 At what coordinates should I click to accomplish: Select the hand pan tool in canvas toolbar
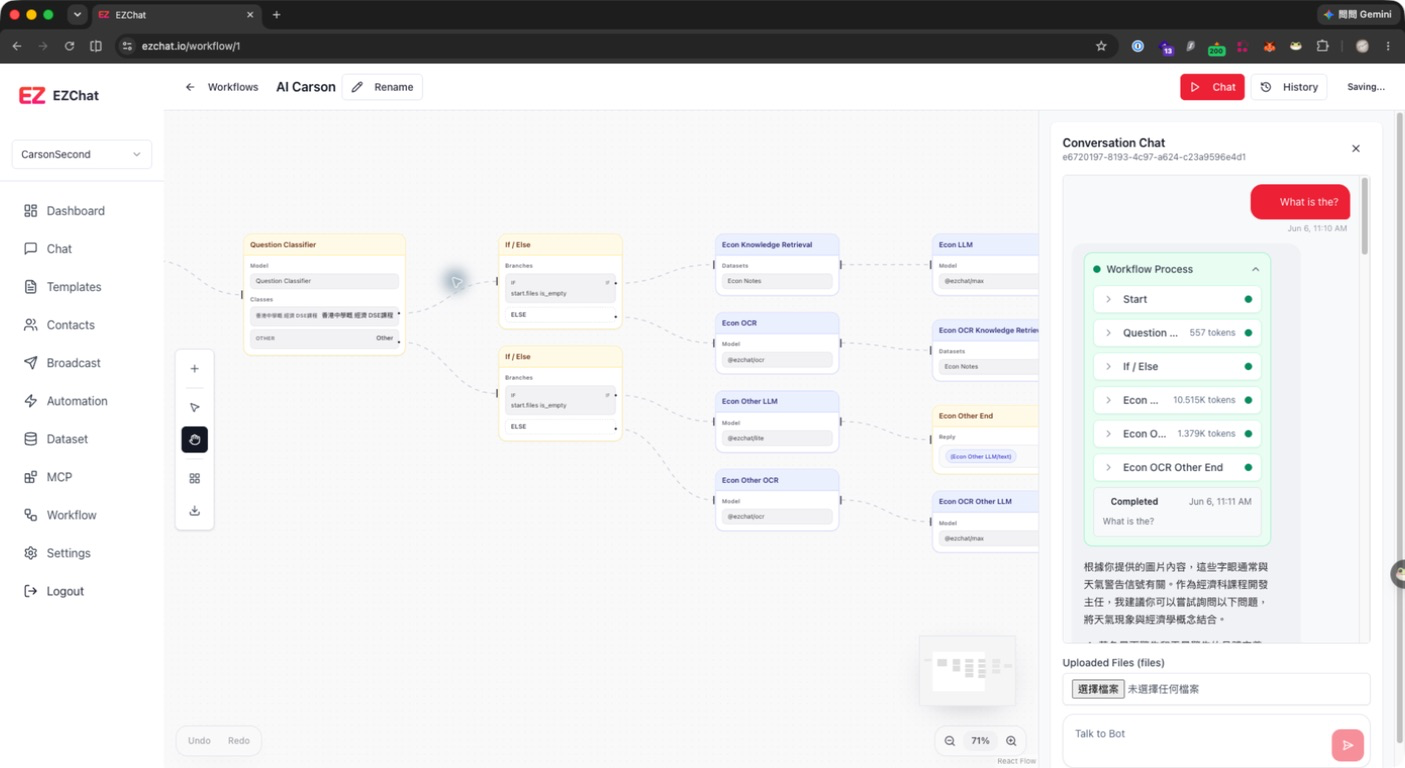[194, 440]
